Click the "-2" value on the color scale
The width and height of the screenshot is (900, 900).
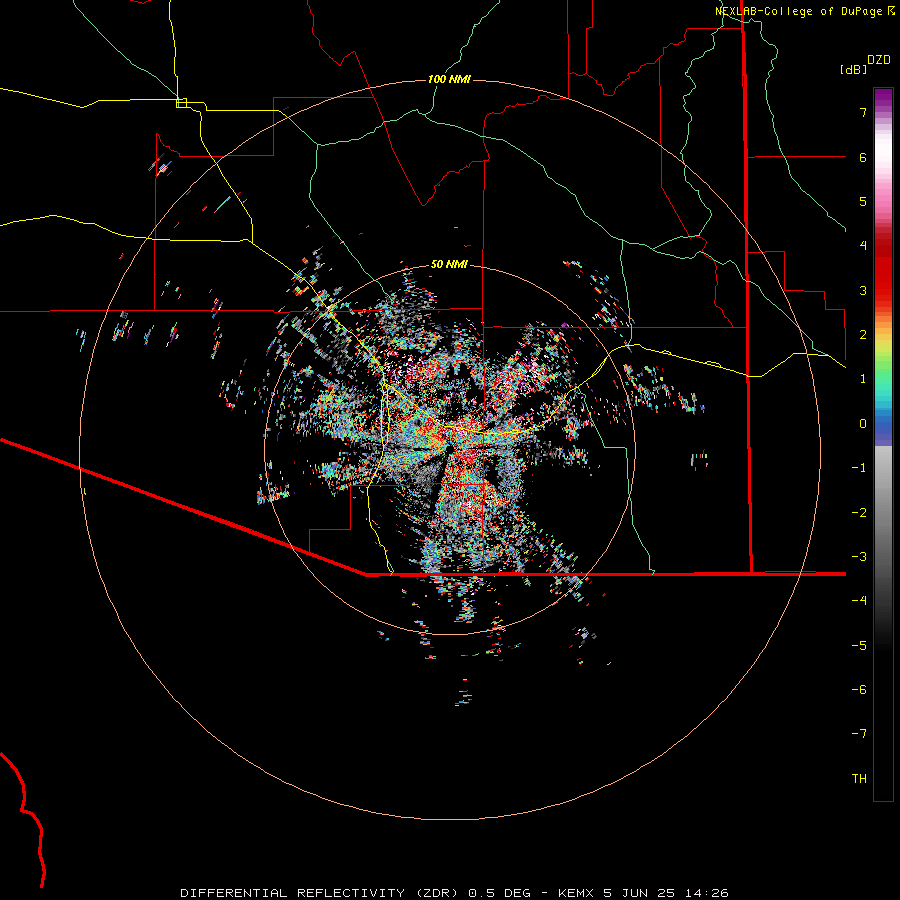pos(859,513)
